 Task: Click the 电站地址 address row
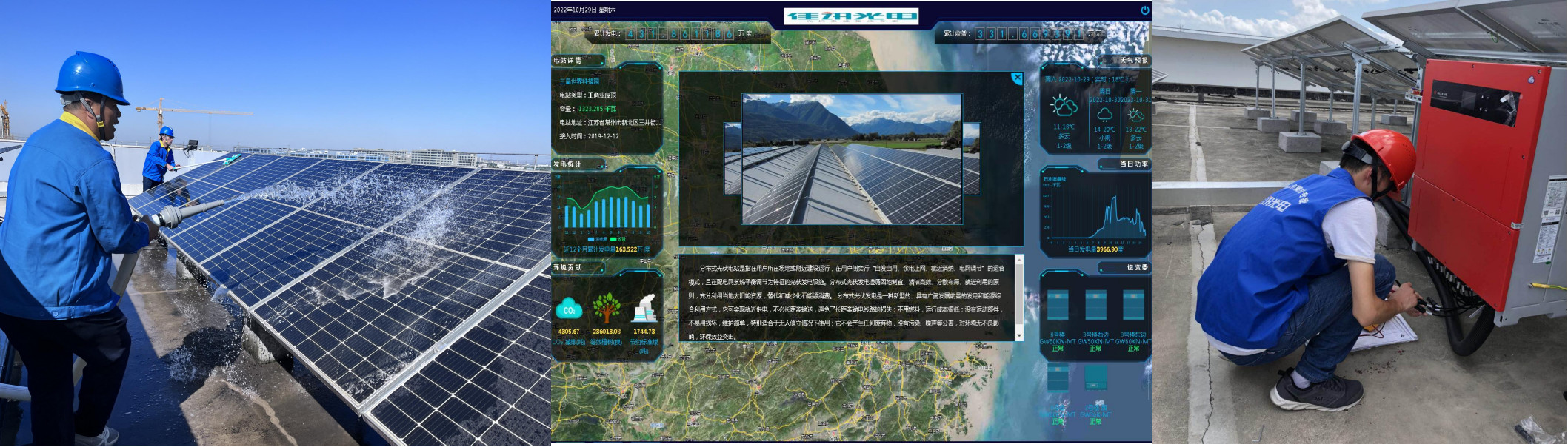pos(610,123)
